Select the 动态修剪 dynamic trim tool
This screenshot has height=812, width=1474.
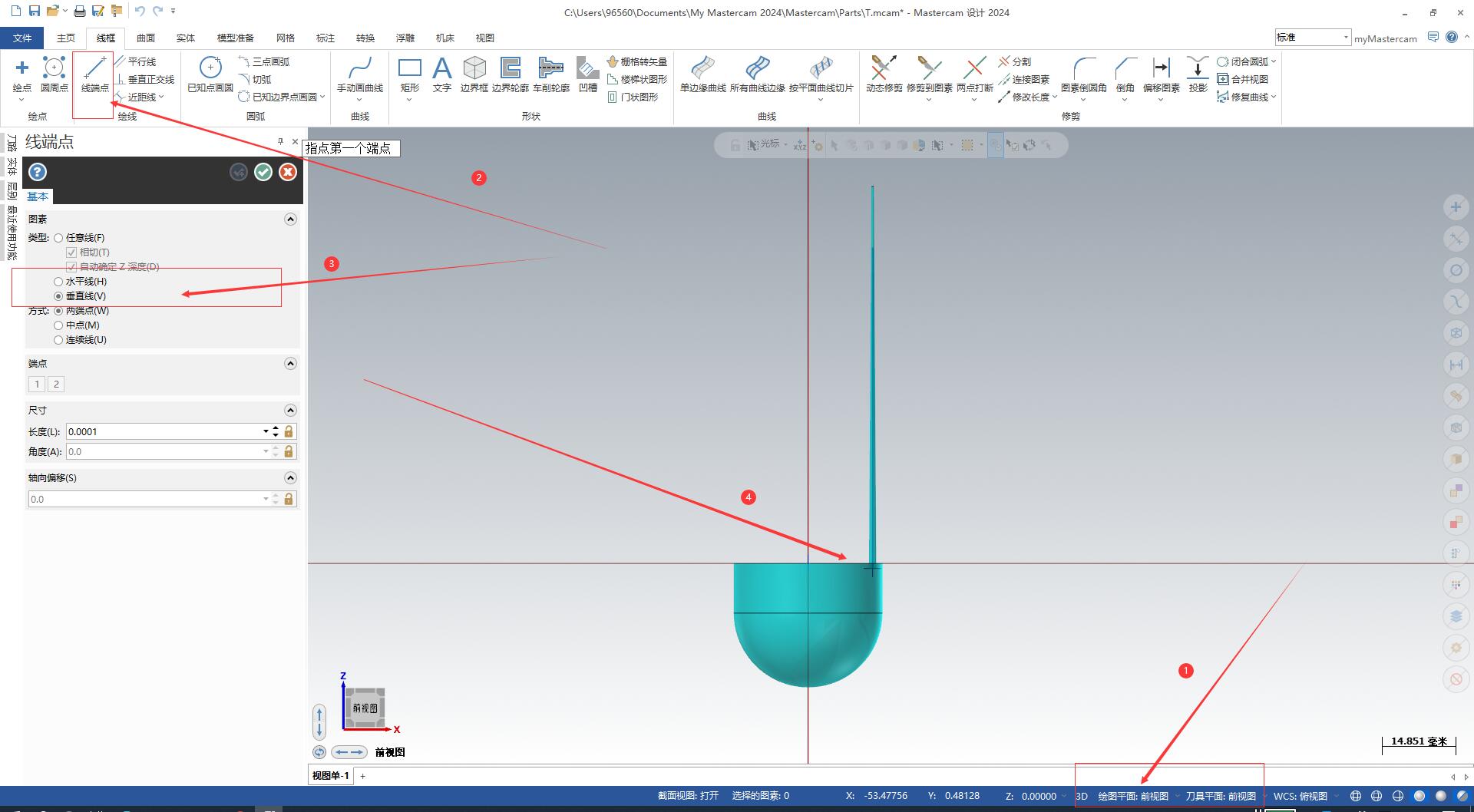click(x=884, y=75)
